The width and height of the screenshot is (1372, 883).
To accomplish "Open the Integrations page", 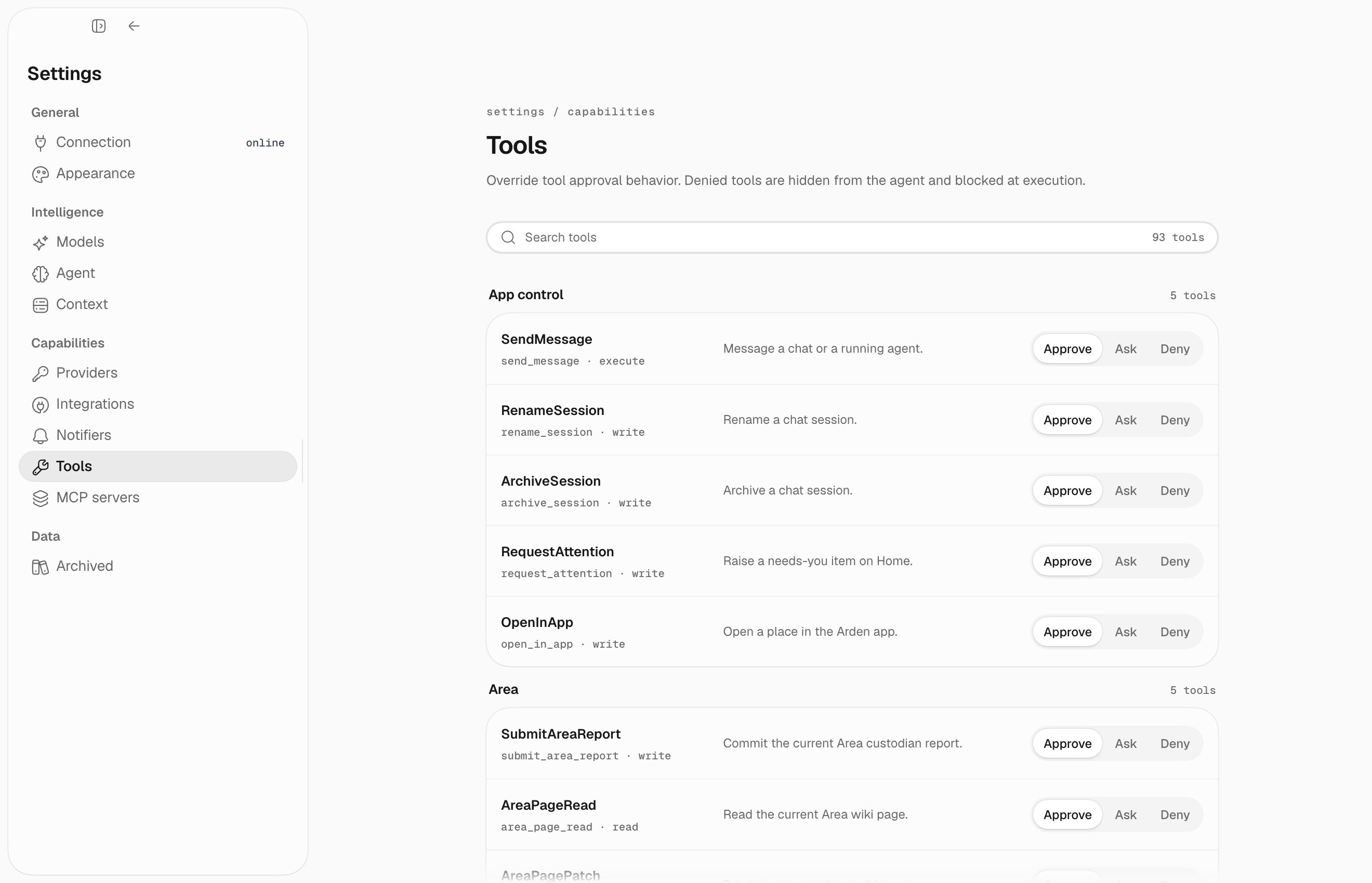I will 158,404.
